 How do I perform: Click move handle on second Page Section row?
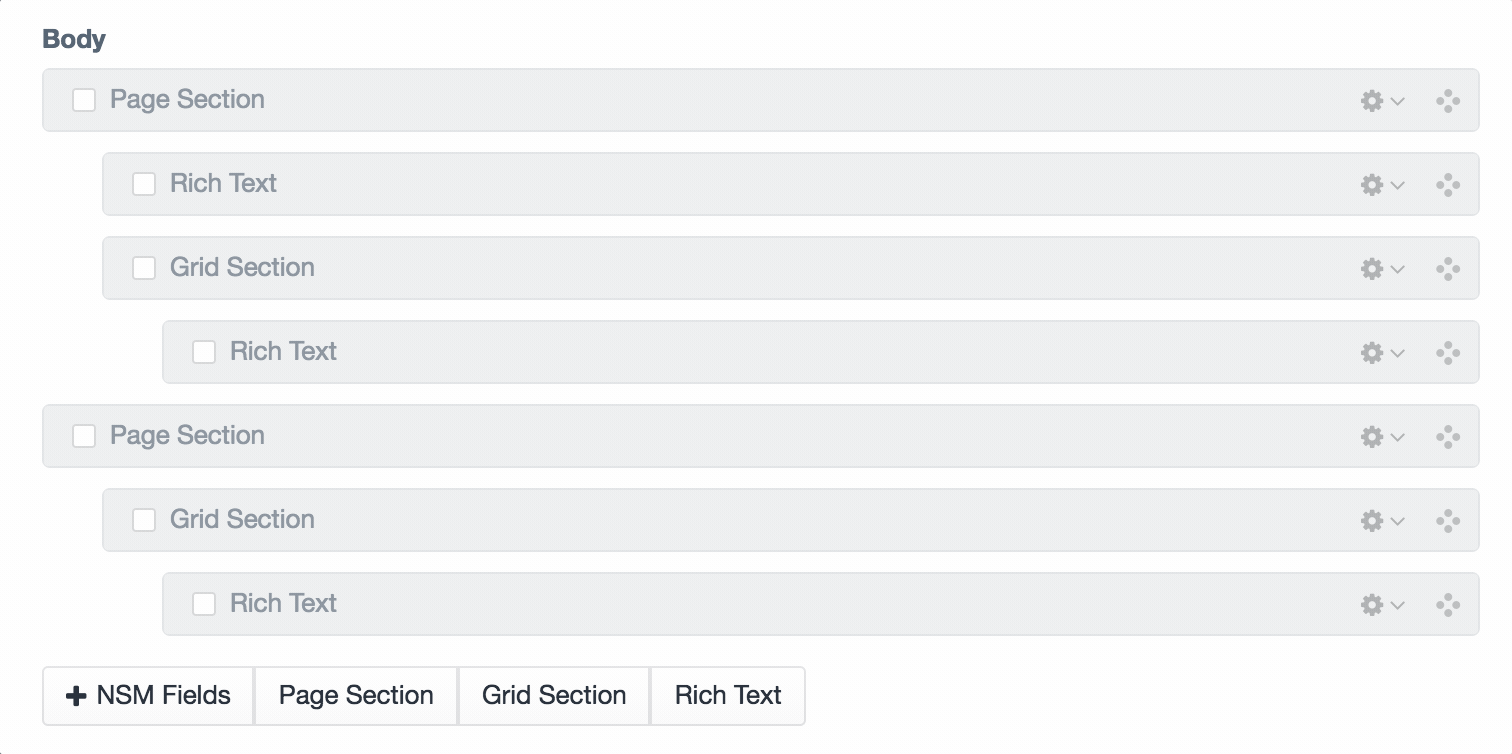1447,437
